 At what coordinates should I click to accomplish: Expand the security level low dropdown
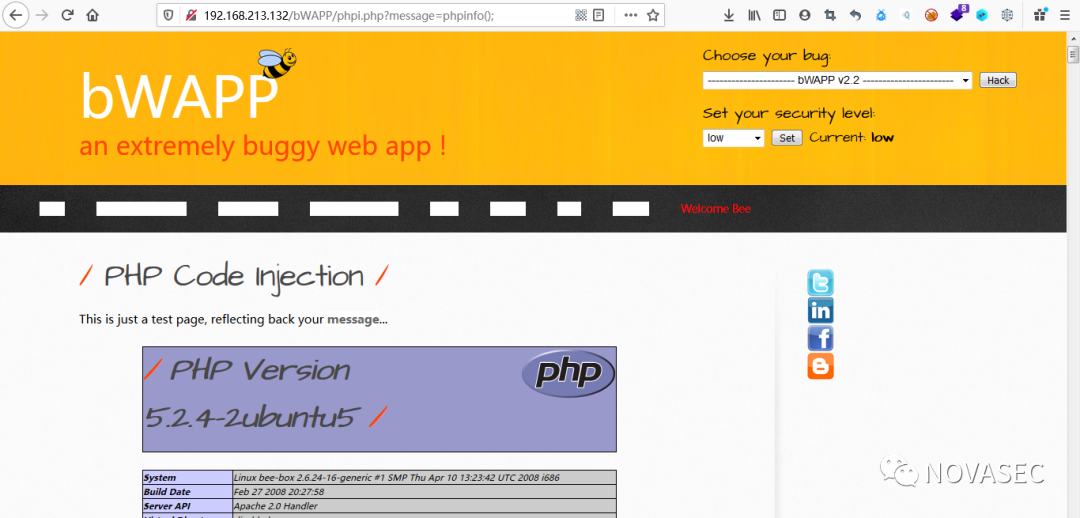(733, 138)
